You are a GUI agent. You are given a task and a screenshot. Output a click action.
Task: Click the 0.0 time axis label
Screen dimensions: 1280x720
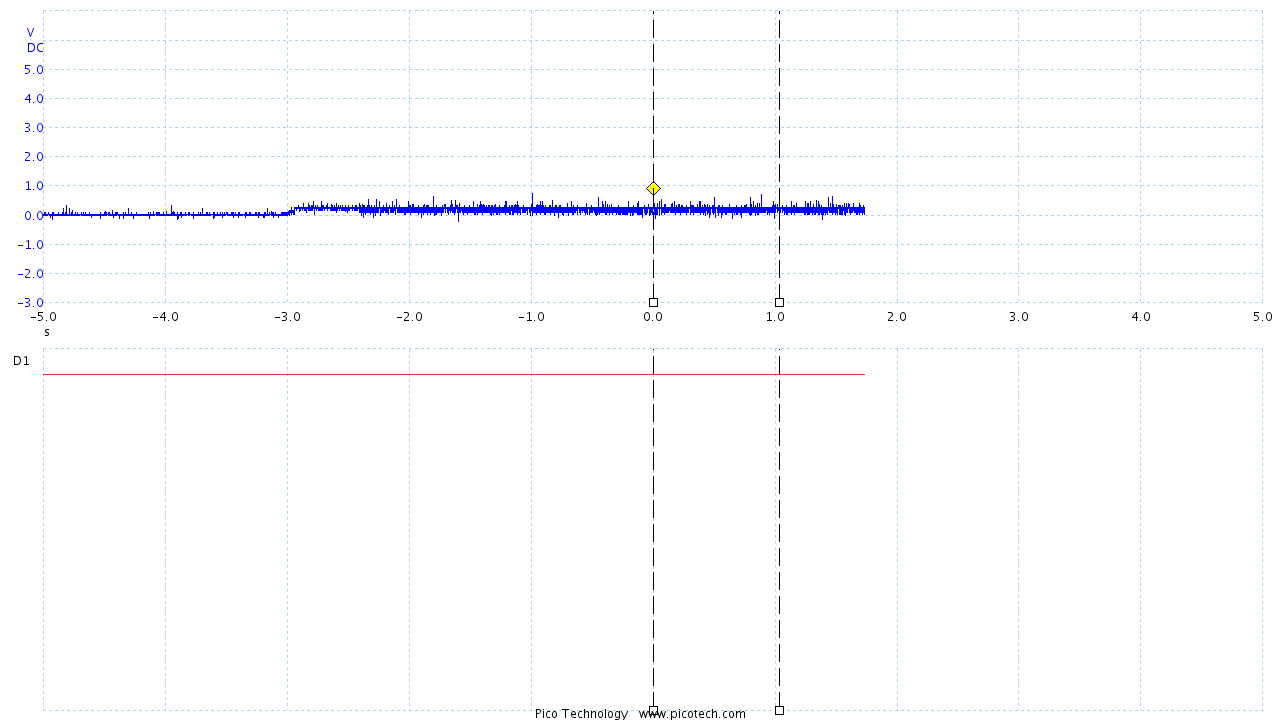653,316
